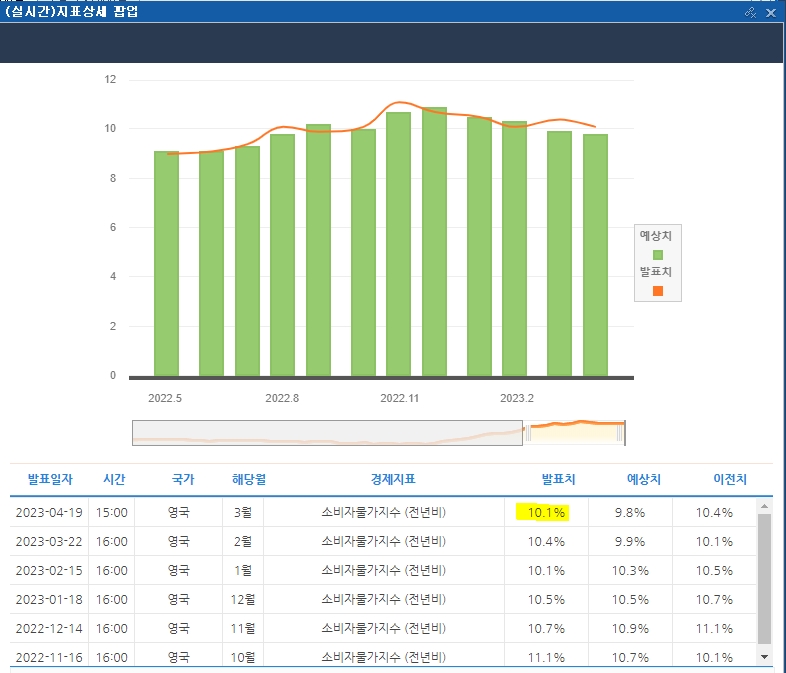Click 영국 in the 1월 row

[x=178, y=571]
